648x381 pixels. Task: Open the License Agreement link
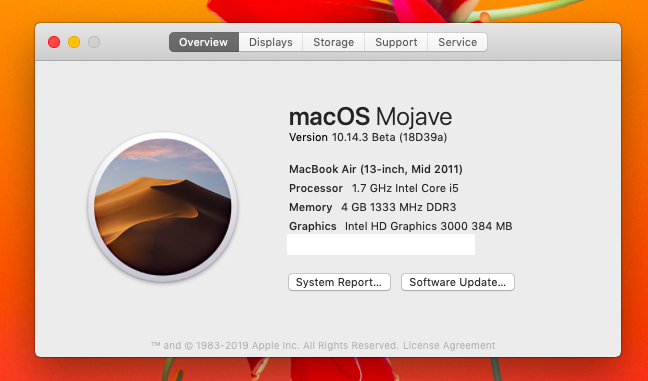pyautogui.click(x=449, y=345)
